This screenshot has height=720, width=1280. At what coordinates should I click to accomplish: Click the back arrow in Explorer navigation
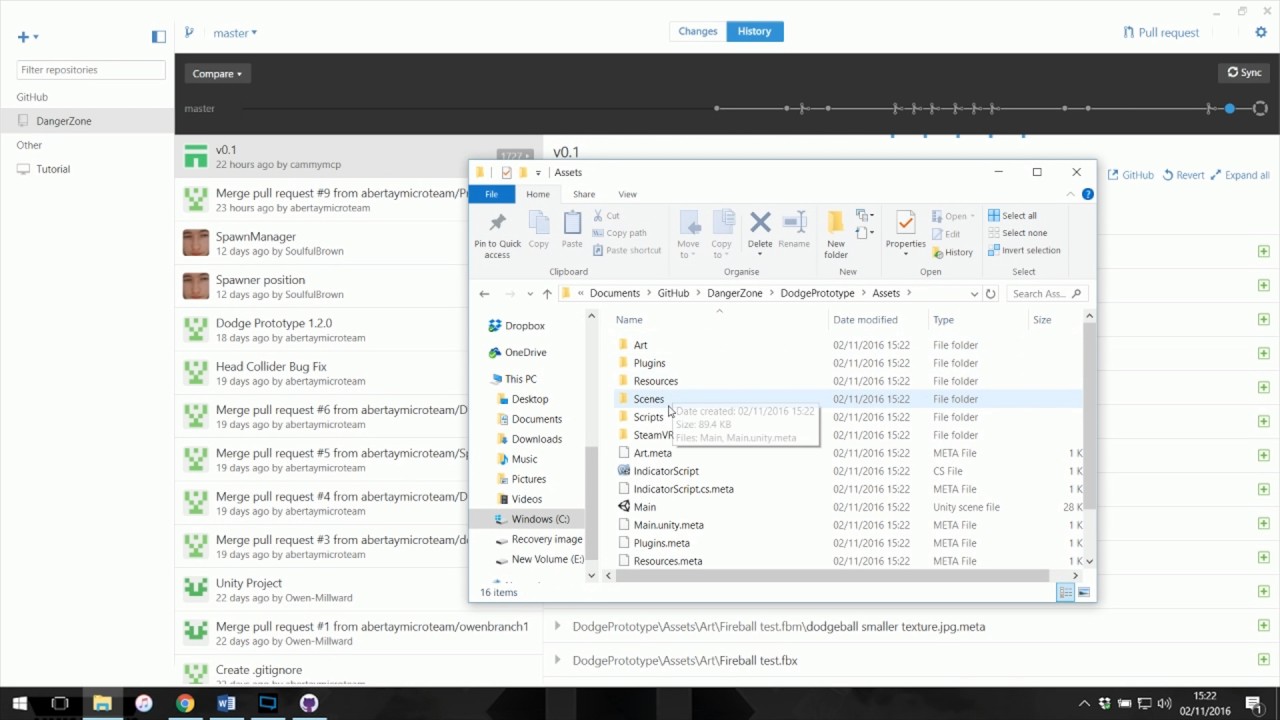click(x=484, y=293)
